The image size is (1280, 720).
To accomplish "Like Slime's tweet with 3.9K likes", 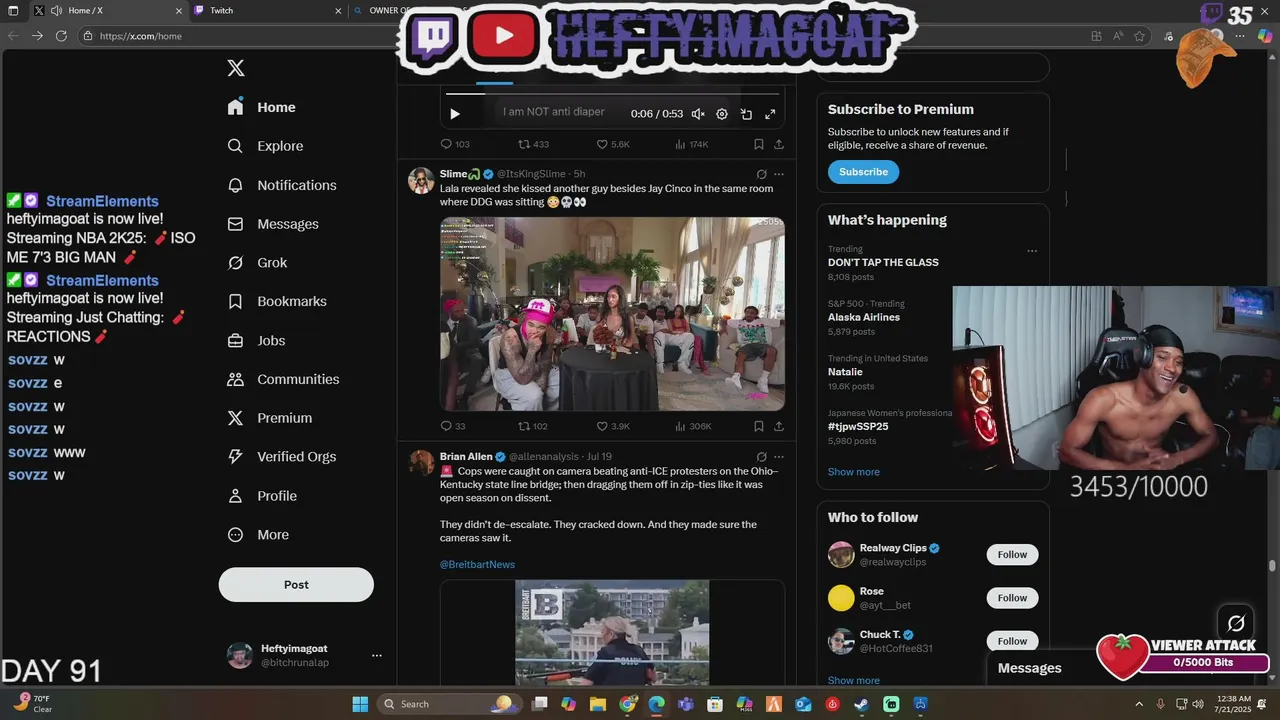I will 613,426.
